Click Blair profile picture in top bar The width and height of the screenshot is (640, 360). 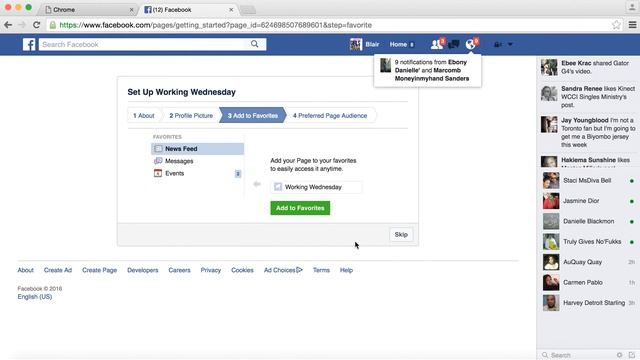356,44
